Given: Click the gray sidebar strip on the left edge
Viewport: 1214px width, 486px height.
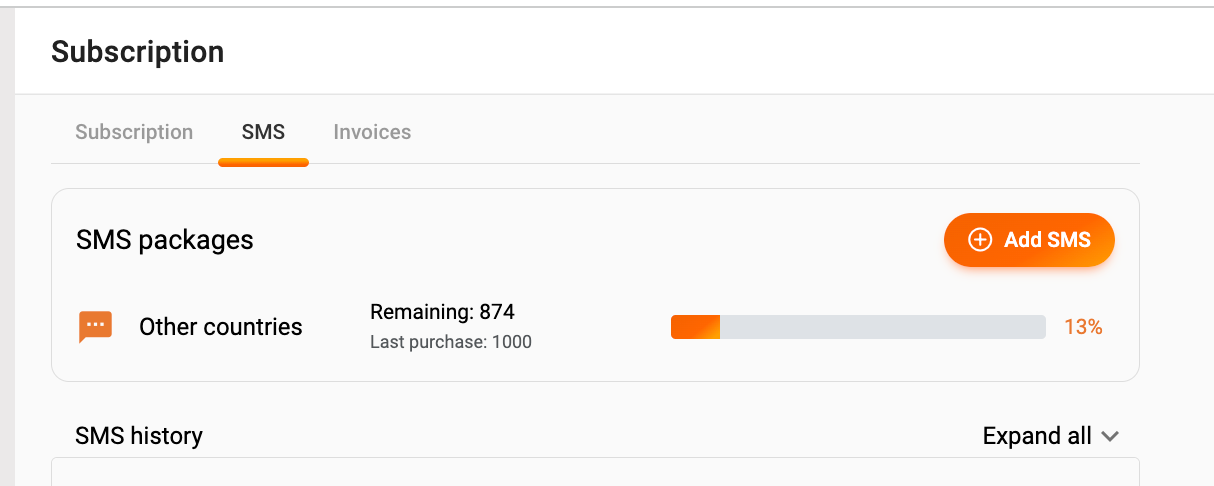Looking at the screenshot, I should 6,250.
